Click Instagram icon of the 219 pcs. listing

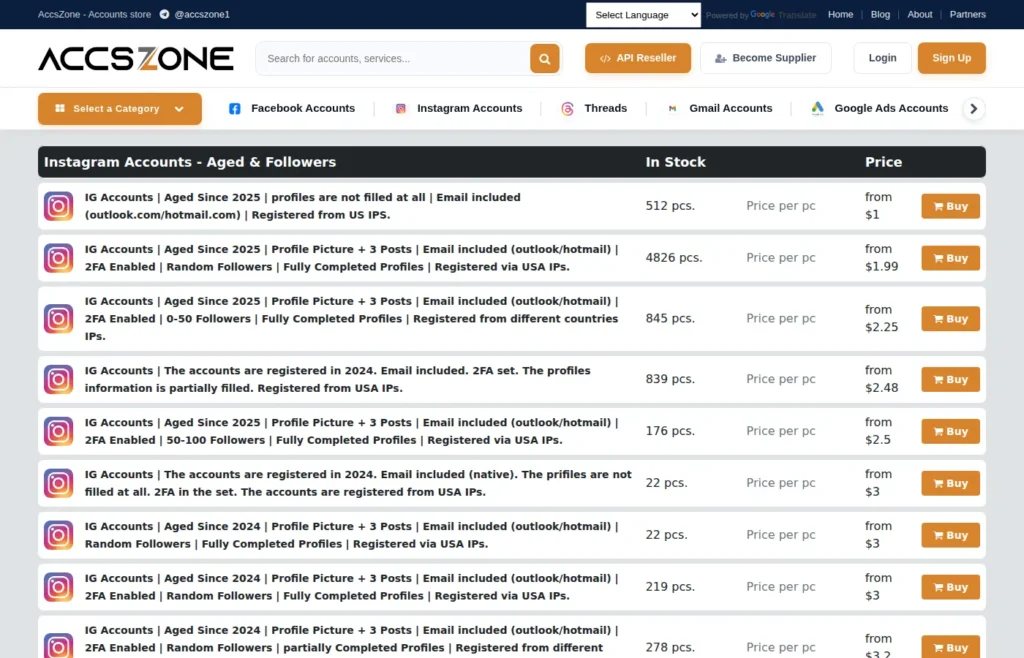coord(58,588)
